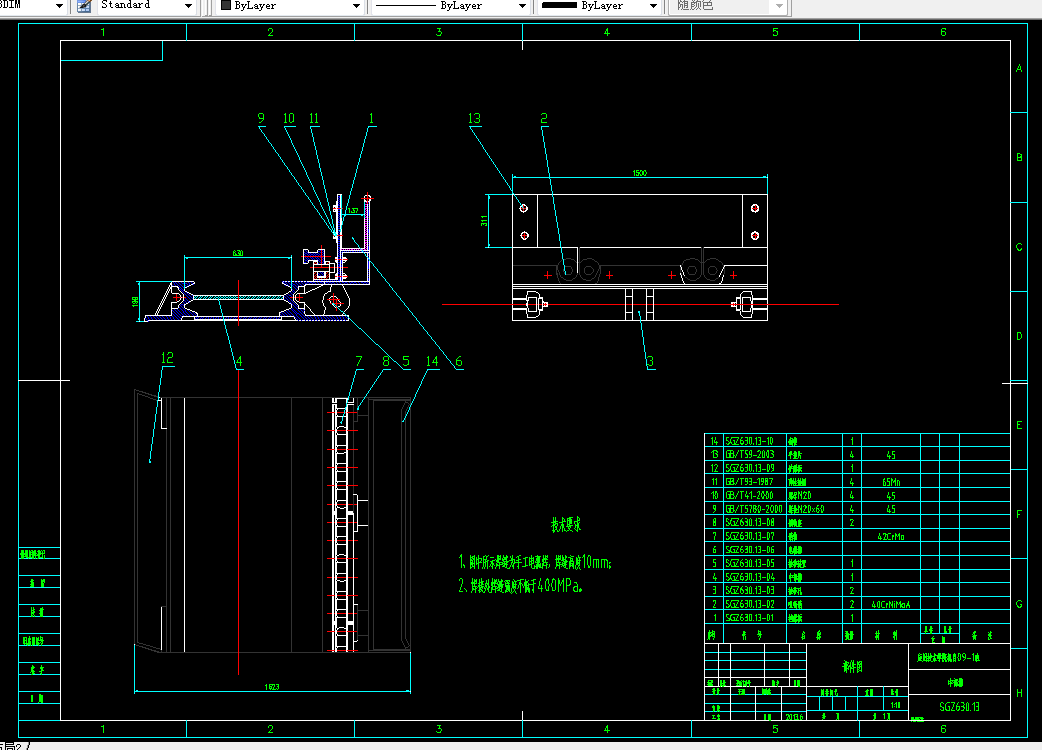
Task: Open the Text Style manager icon
Action: coord(84,6)
